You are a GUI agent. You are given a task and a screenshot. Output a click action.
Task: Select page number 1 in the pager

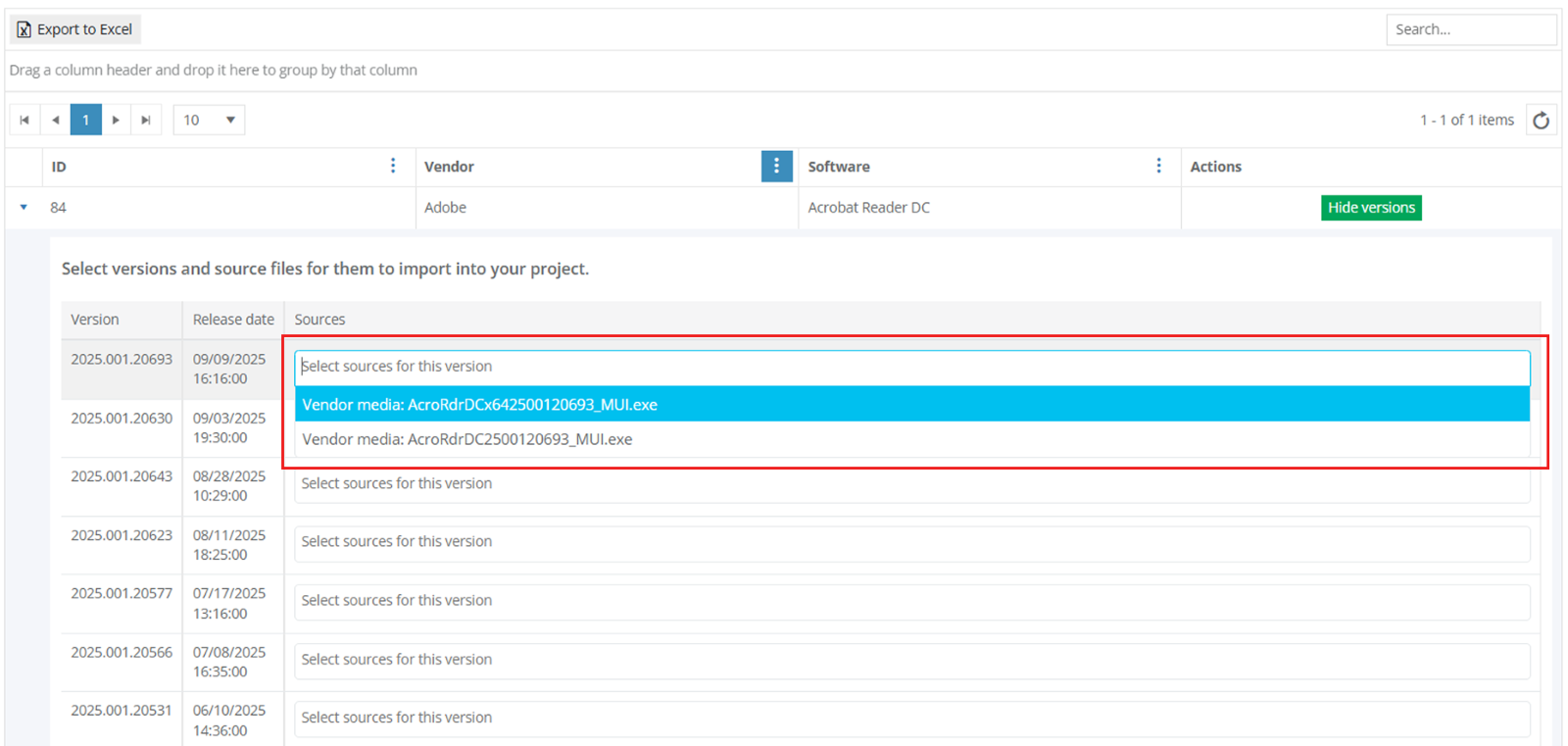tap(86, 120)
